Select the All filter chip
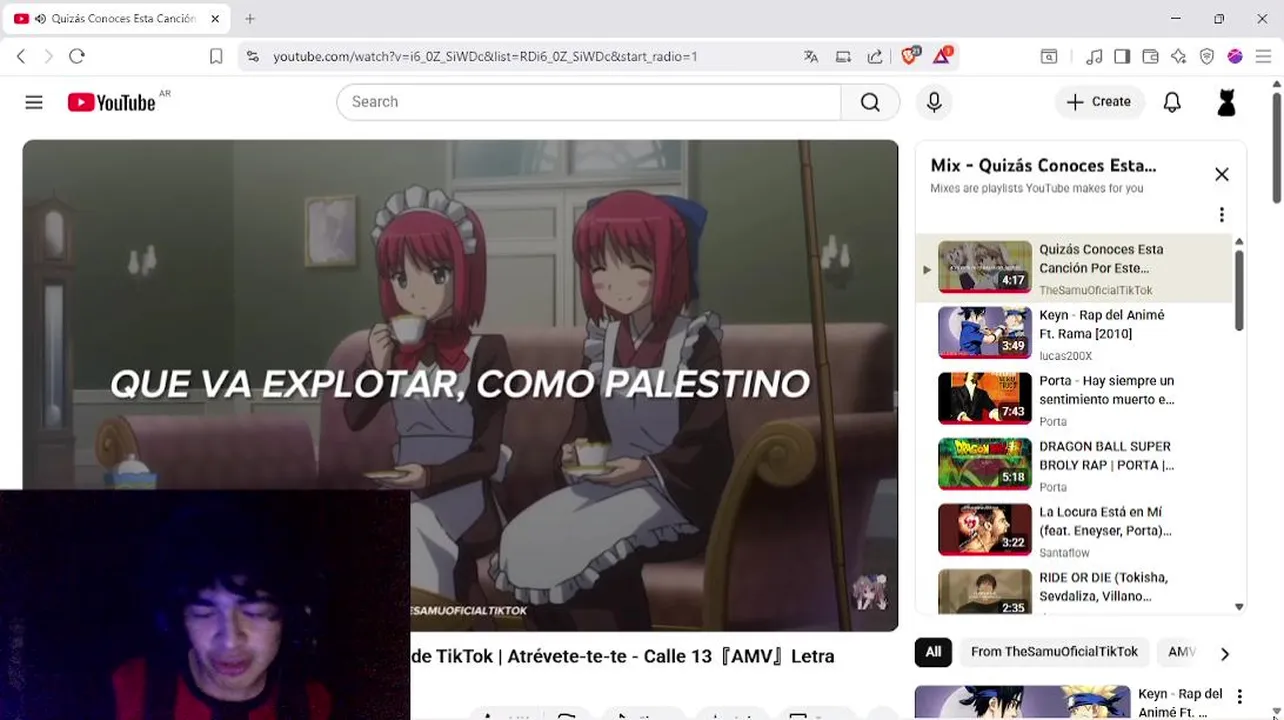Viewport: 1284px width, 720px height. point(933,652)
